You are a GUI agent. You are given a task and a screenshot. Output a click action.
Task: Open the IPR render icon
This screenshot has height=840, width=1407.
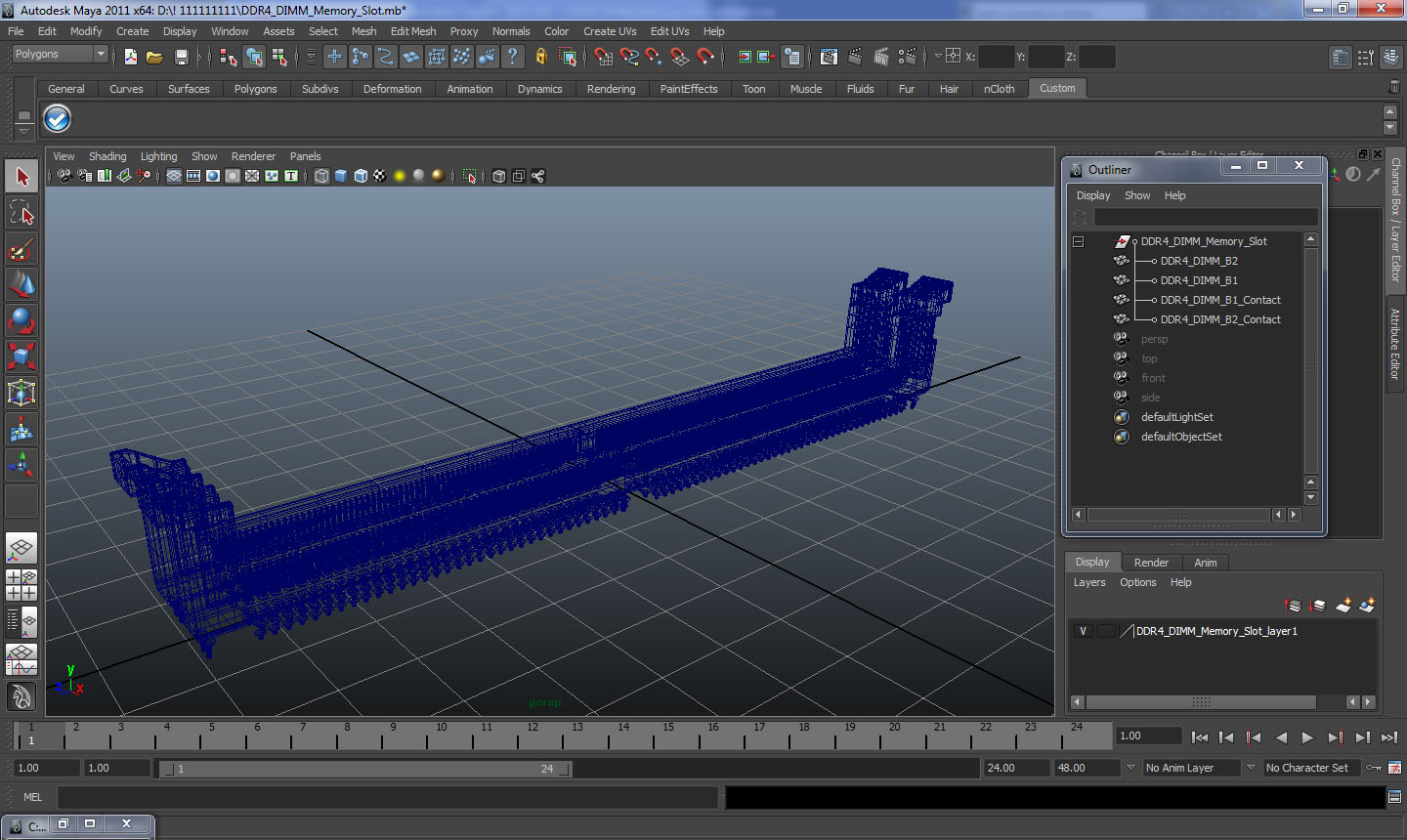(x=881, y=57)
